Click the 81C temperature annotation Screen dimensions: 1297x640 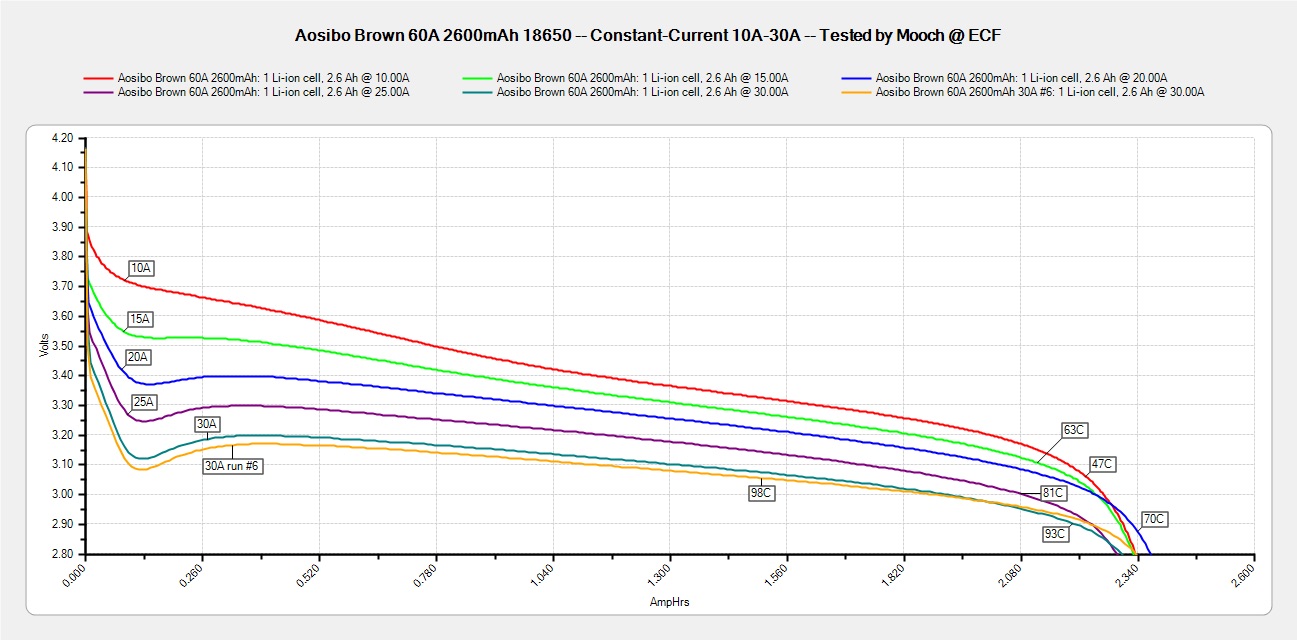1052,493
